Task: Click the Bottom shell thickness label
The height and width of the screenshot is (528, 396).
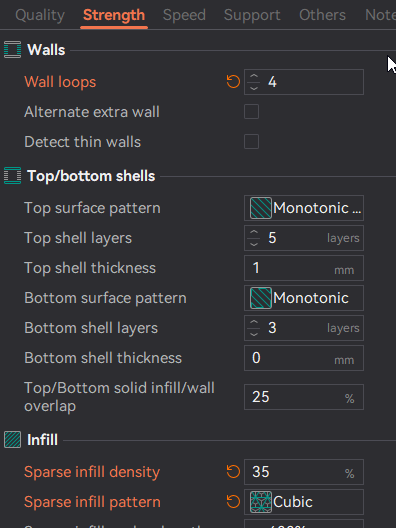Action: pyautogui.click(x=103, y=358)
